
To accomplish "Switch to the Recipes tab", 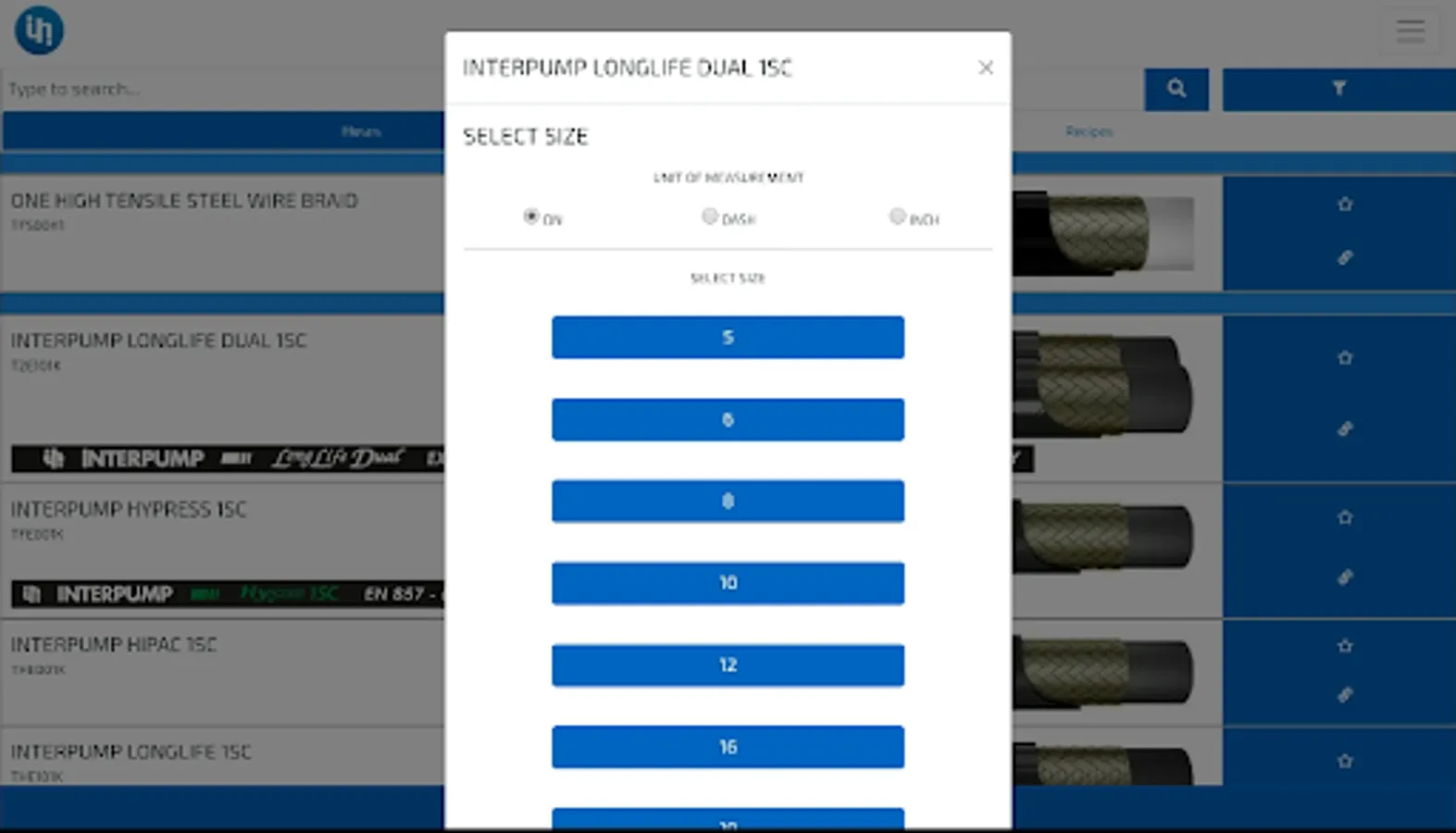I will click(x=1089, y=131).
